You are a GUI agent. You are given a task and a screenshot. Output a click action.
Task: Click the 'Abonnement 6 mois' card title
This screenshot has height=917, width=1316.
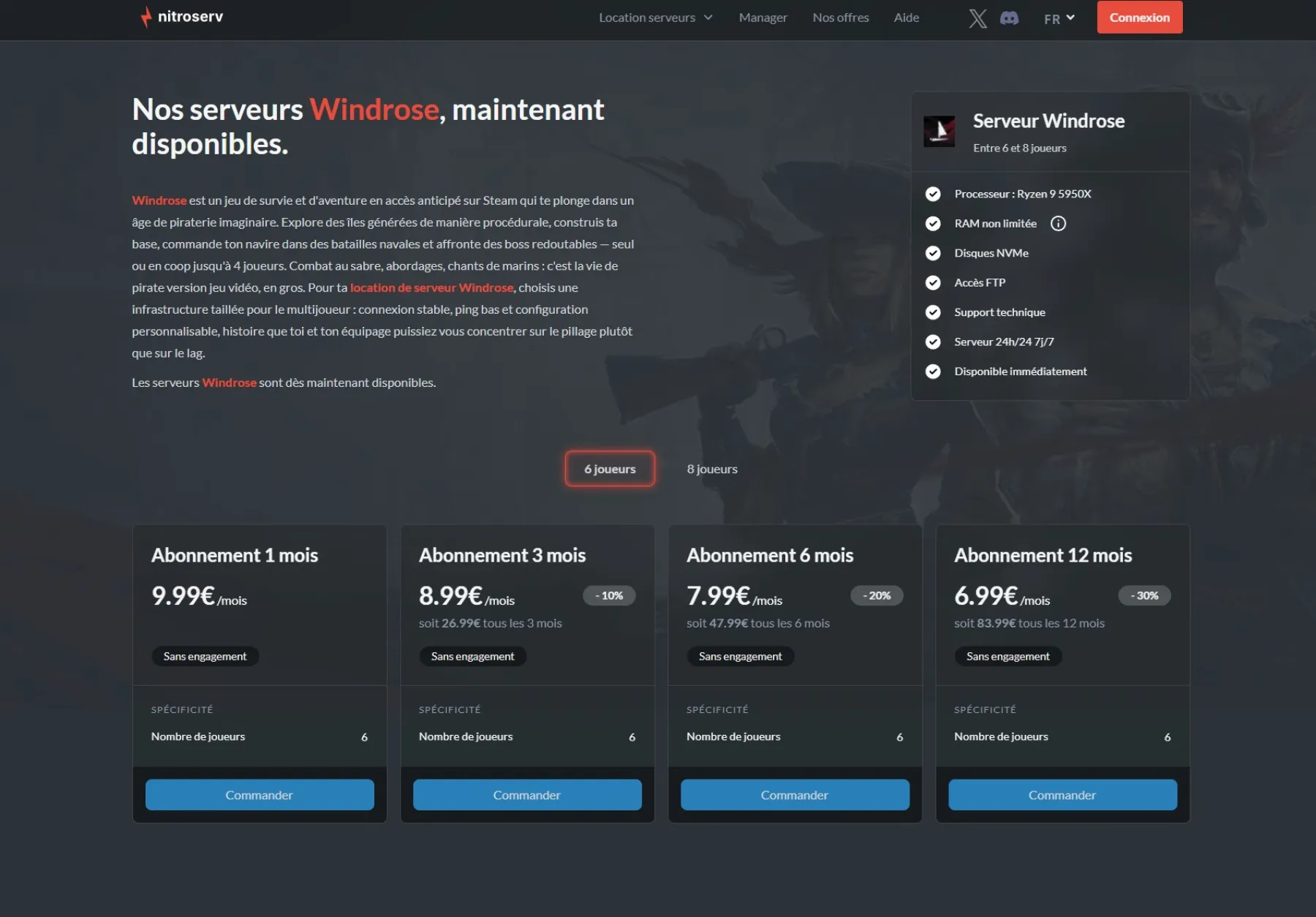(770, 555)
